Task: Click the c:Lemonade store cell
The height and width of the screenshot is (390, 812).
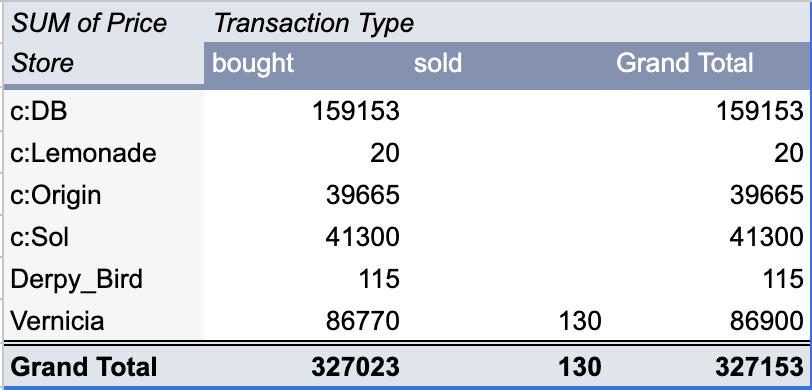Action: [x=83, y=153]
